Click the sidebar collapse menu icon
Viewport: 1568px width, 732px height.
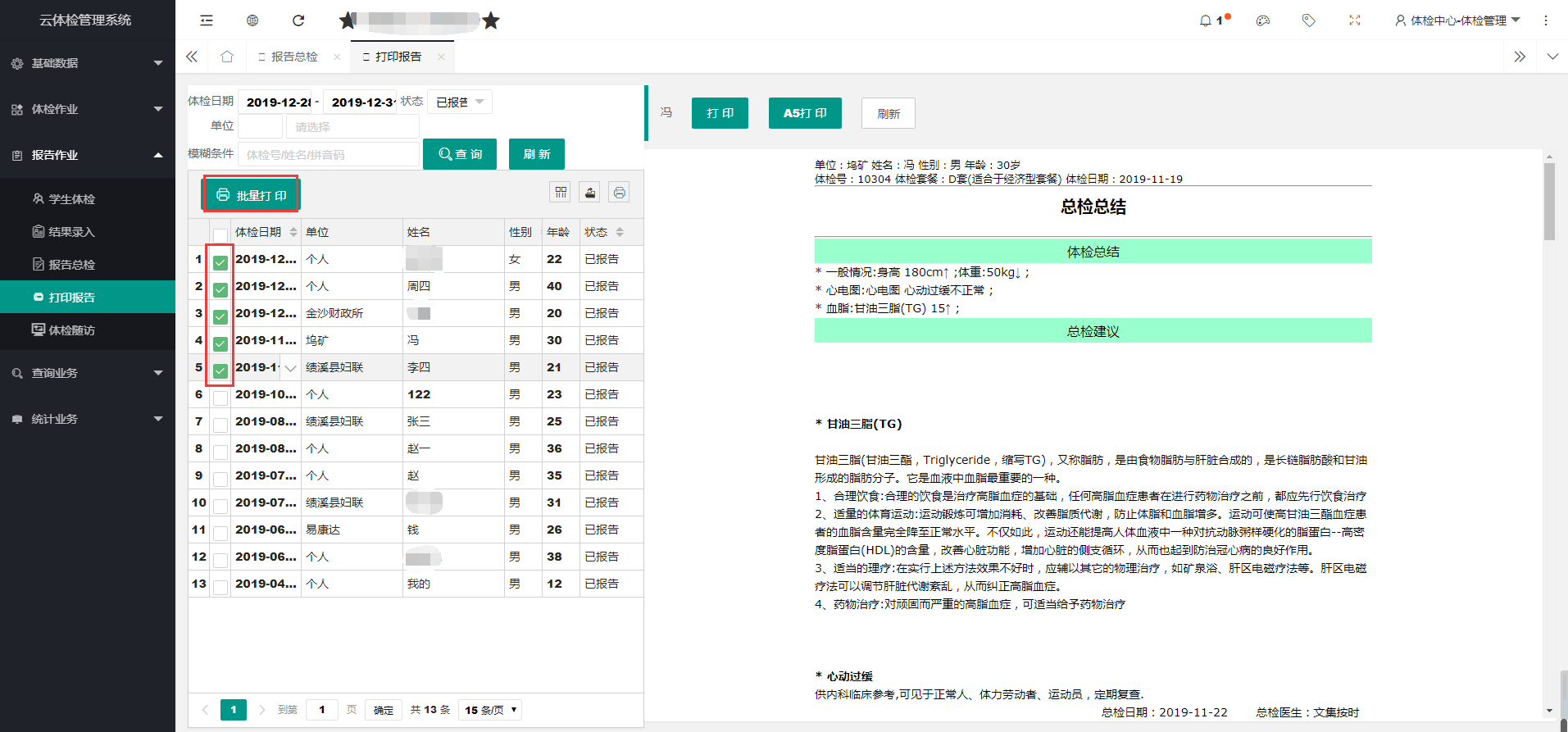(x=207, y=20)
